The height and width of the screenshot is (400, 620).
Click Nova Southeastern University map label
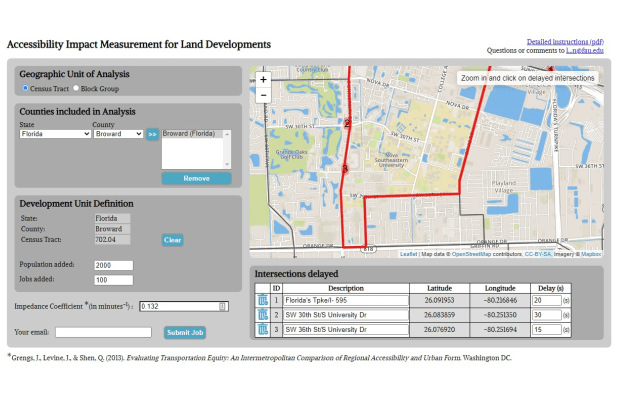click(391, 160)
